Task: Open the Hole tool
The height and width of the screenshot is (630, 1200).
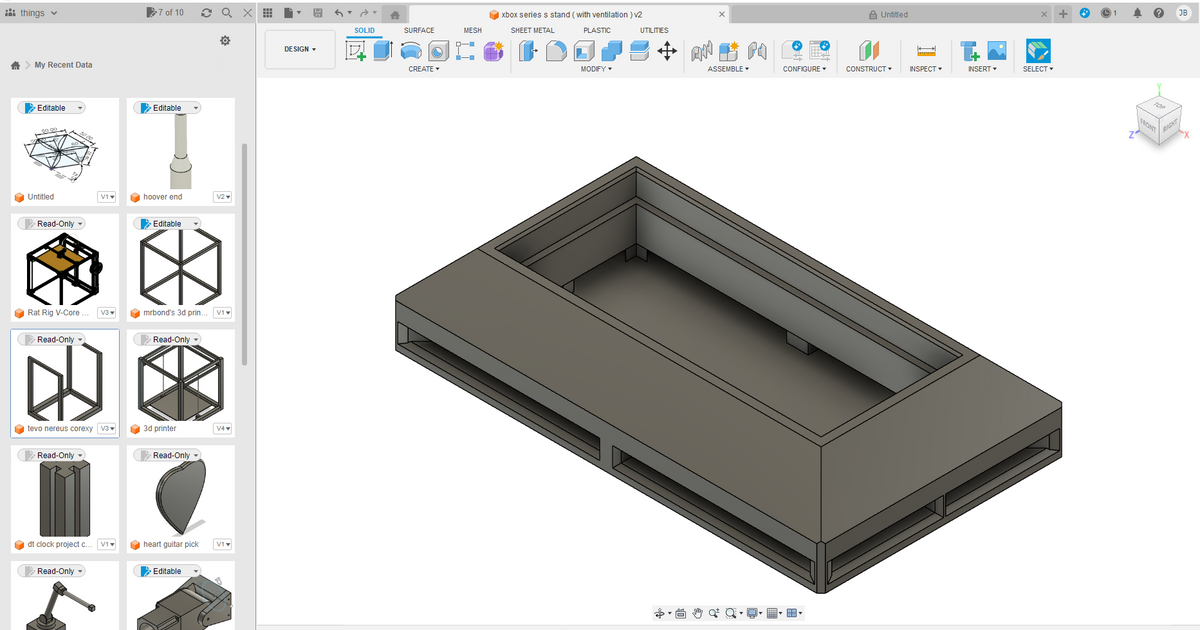Action: tap(438, 48)
